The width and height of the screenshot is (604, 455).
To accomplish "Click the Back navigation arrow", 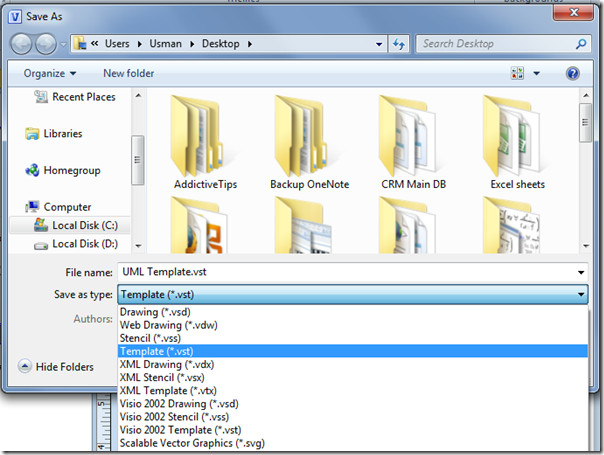I will coord(21,44).
